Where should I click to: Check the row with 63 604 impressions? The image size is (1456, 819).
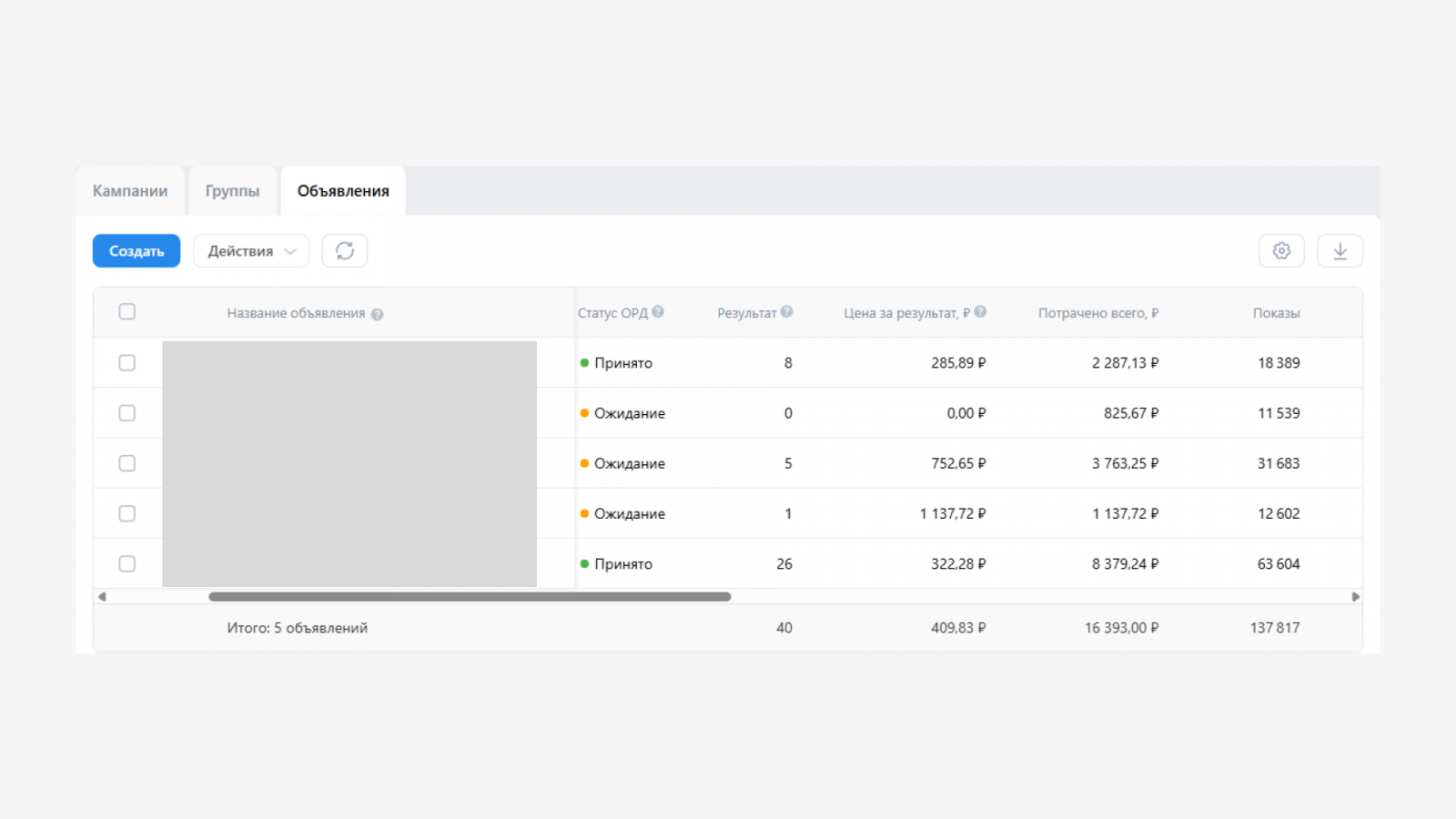click(x=127, y=564)
